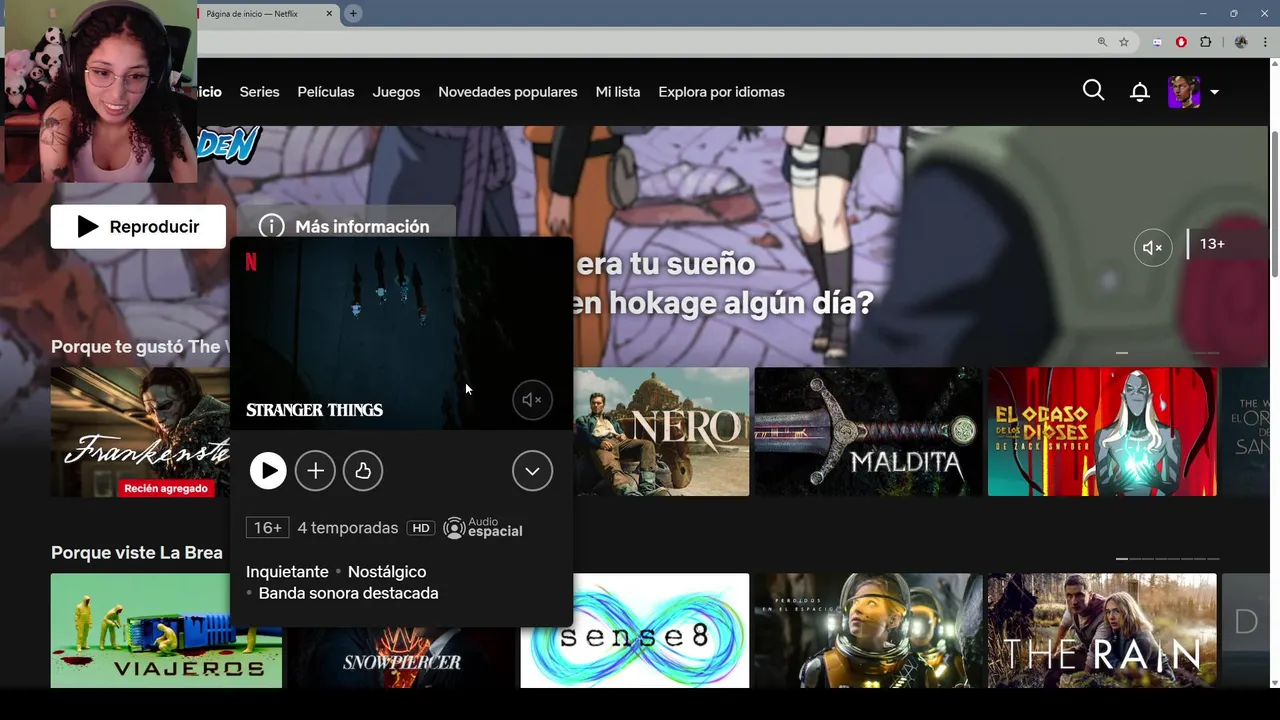Open the Frankenstein thumbnail
This screenshot has height=720, width=1280.
point(140,431)
